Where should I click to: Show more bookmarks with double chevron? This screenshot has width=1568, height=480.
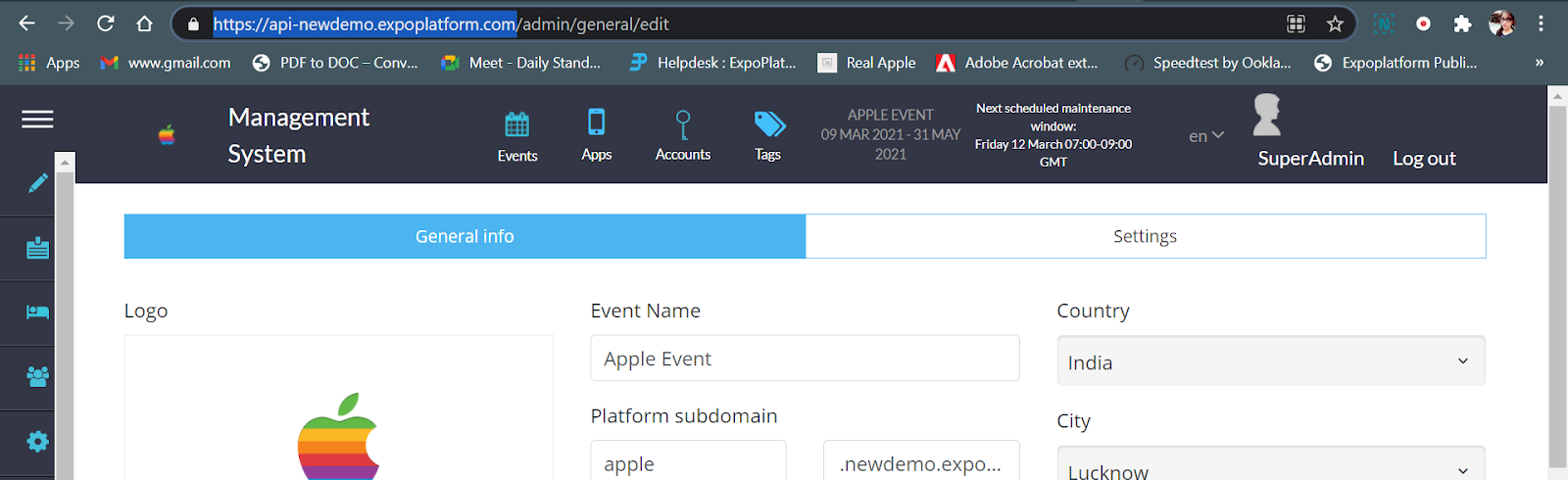coord(1540,63)
